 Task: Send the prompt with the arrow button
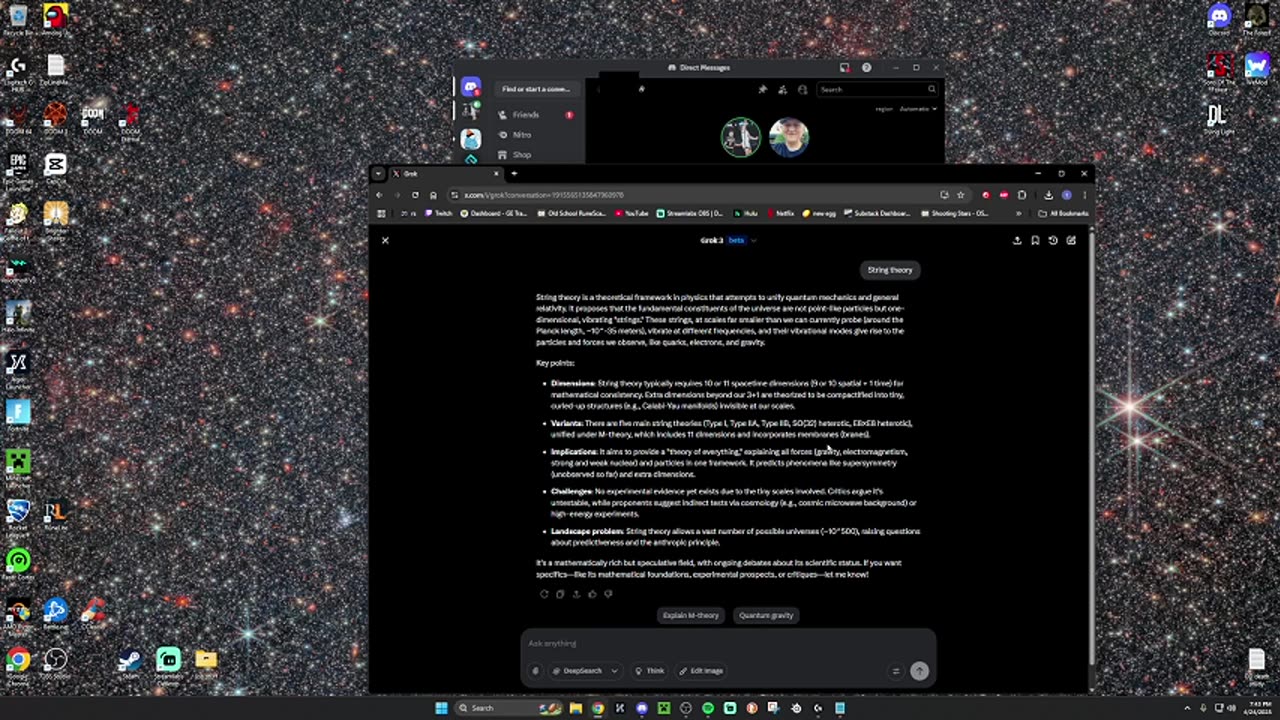pyautogui.click(x=919, y=671)
